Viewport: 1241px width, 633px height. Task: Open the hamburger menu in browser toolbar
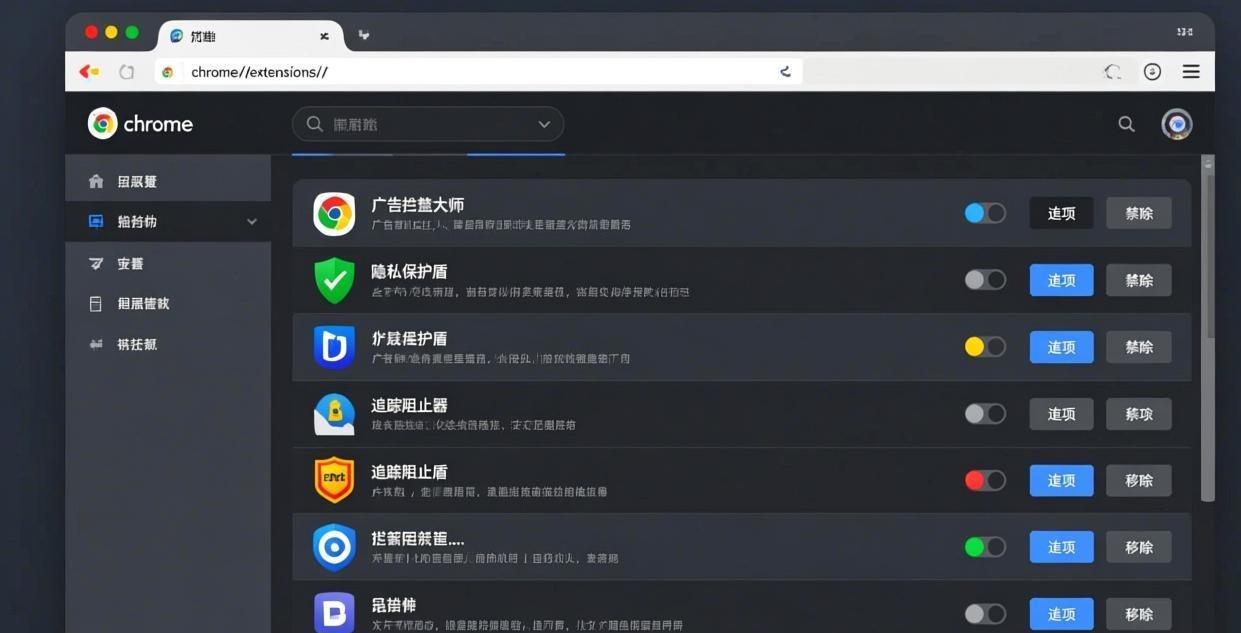(x=1191, y=72)
